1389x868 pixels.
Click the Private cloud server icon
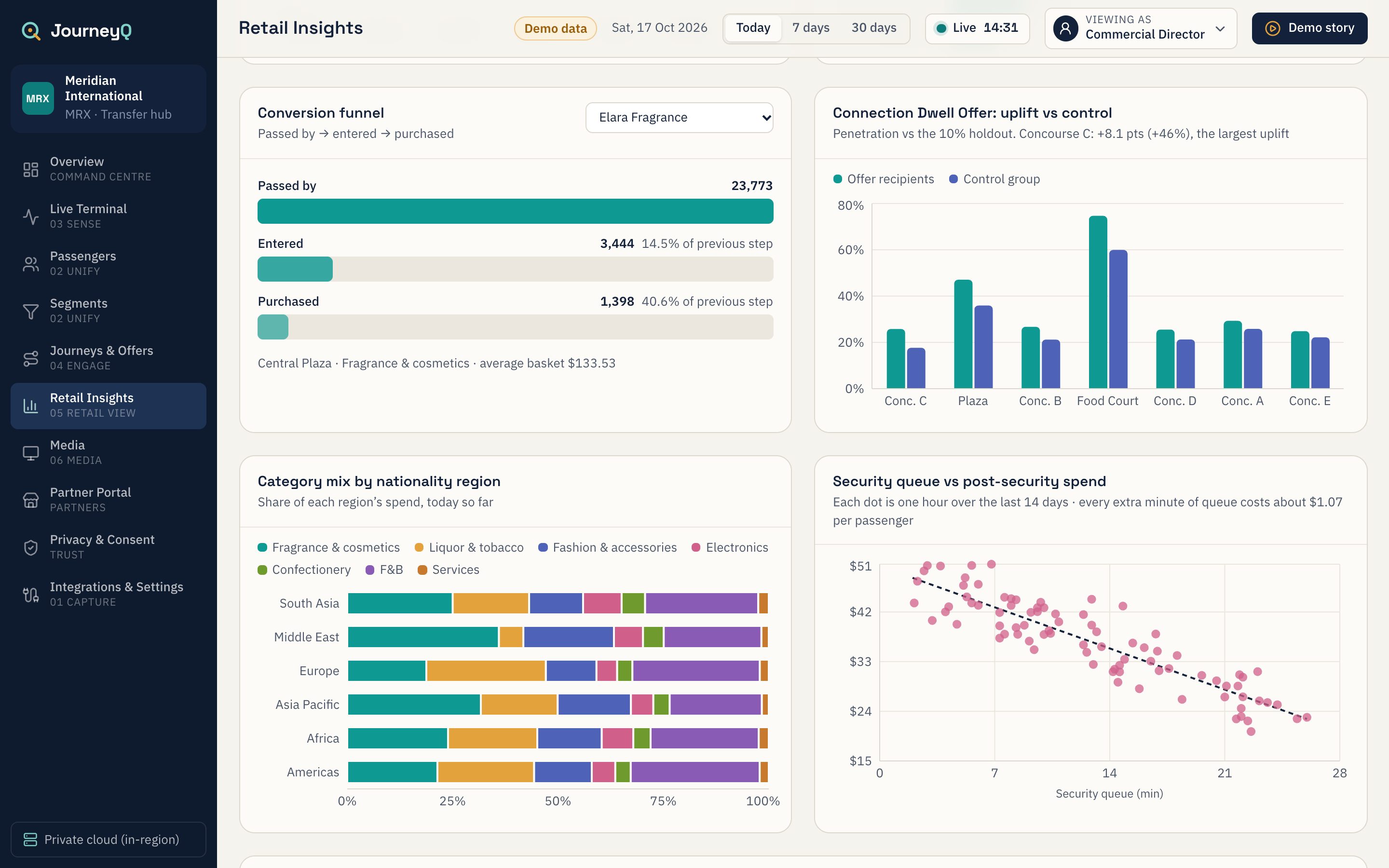tap(30, 839)
